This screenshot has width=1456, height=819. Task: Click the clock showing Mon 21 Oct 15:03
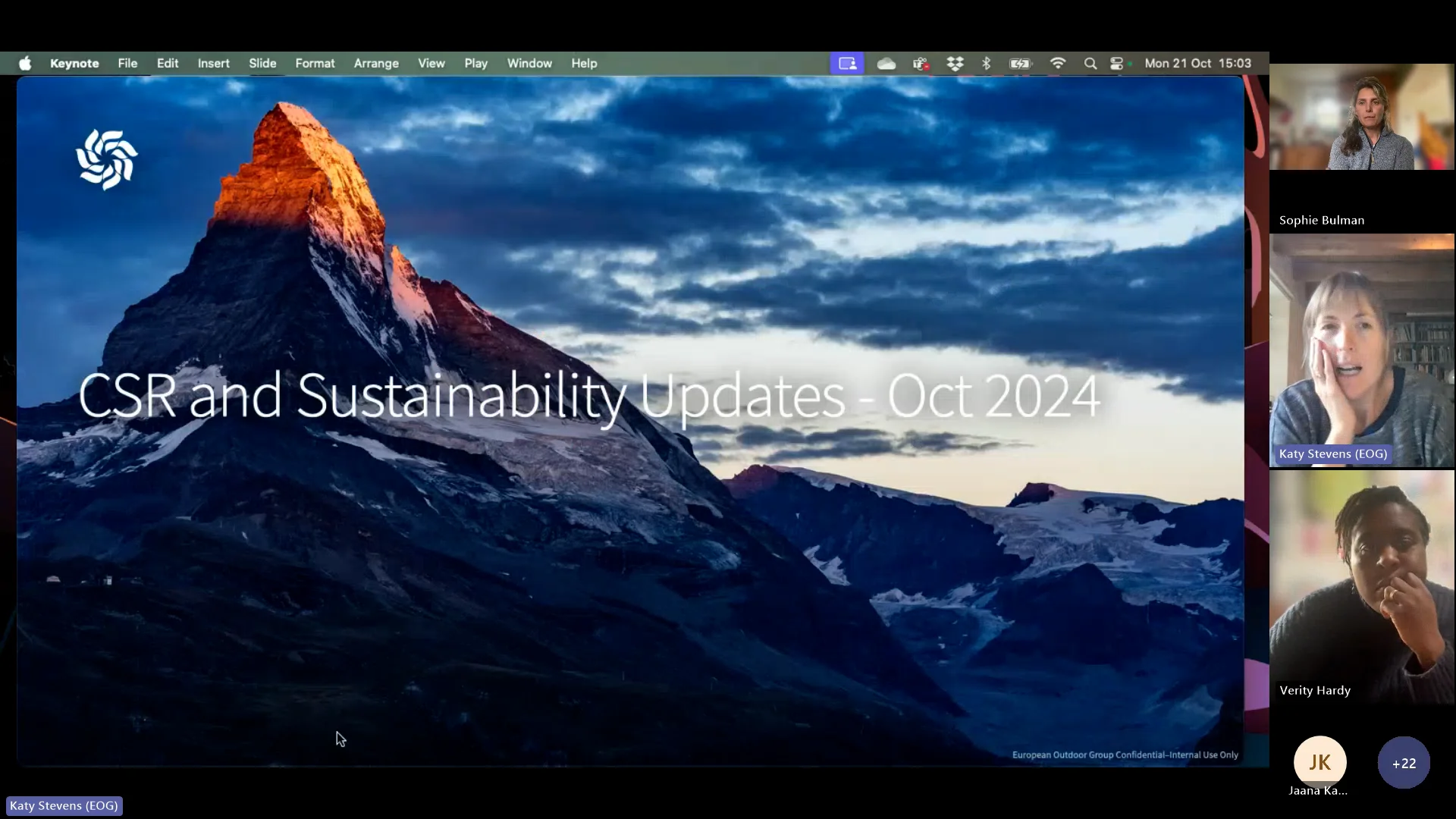click(1198, 63)
